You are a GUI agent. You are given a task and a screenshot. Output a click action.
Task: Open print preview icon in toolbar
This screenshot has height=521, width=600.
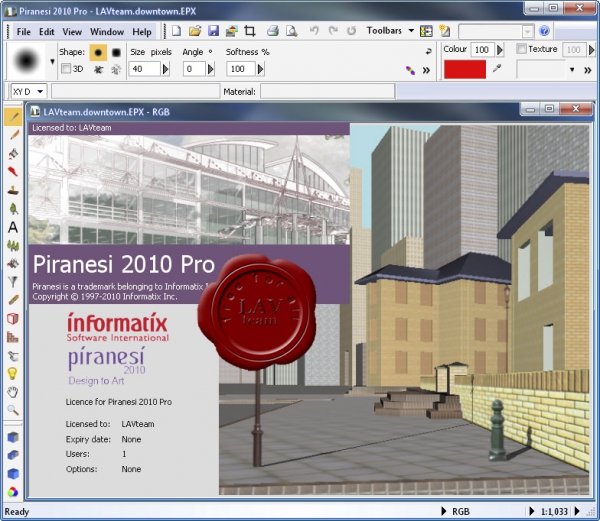tap(292, 31)
